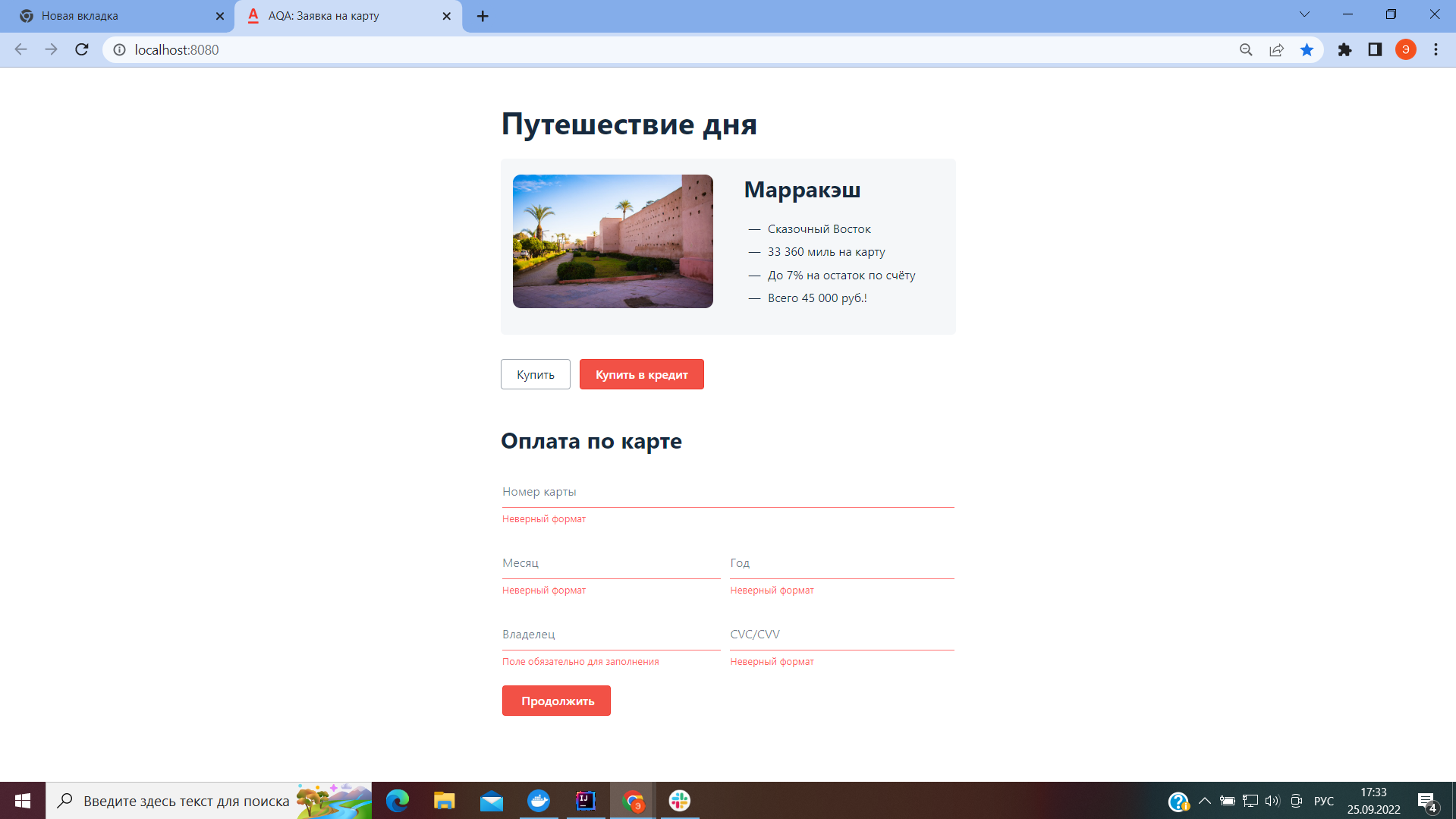Expand hidden icons in the system tray
Image resolution: width=1456 pixels, height=819 pixels.
[1204, 801]
